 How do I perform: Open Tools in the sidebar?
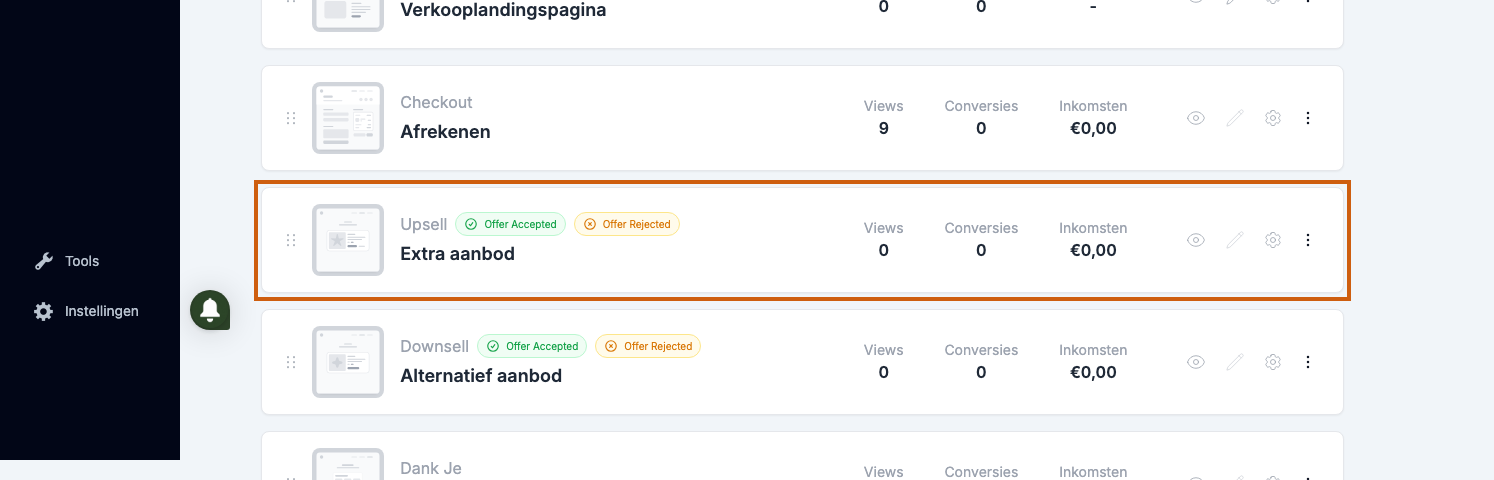tap(67, 261)
